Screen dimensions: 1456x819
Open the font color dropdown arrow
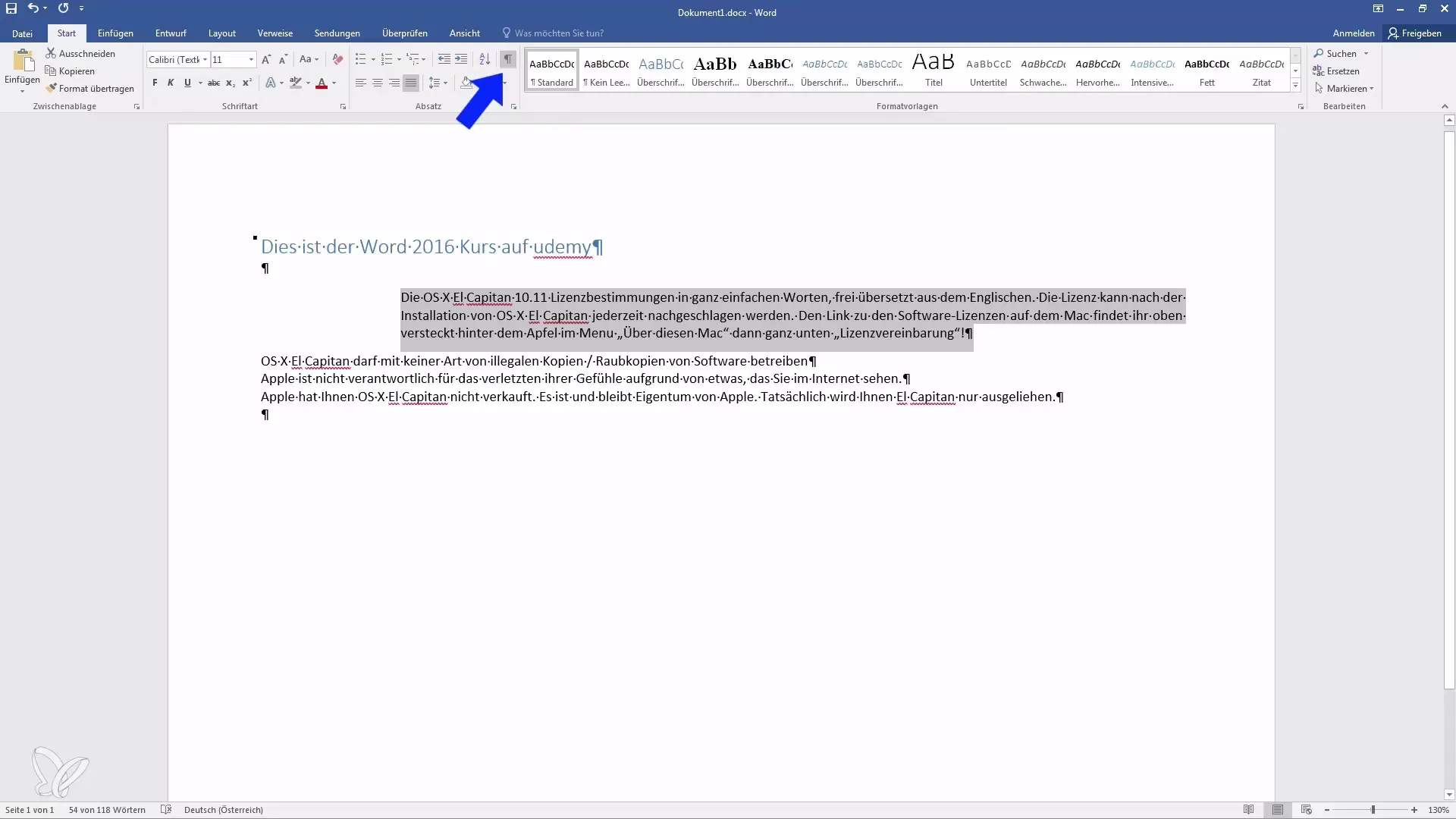(334, 83)
